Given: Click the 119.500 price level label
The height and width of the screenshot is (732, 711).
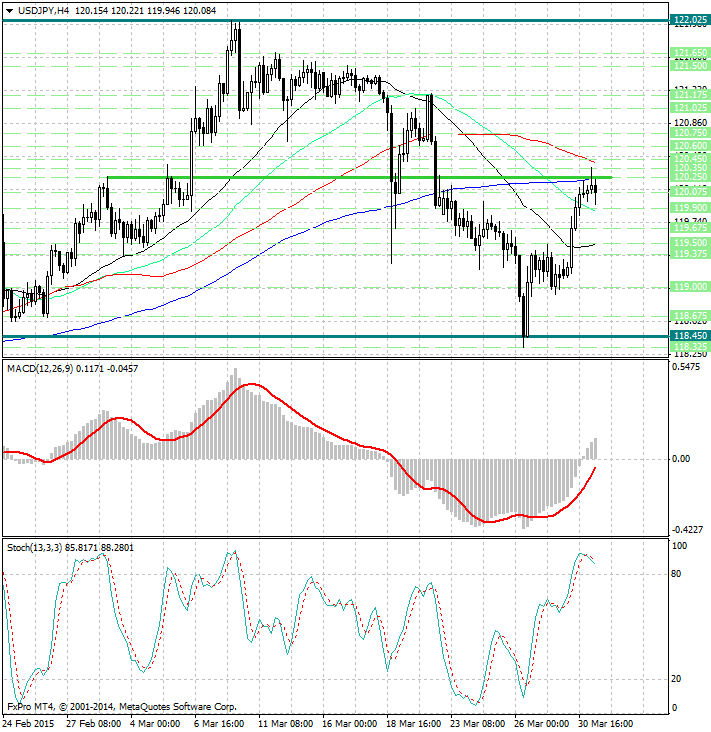Looking at the screenshot, I should [690, 242].
